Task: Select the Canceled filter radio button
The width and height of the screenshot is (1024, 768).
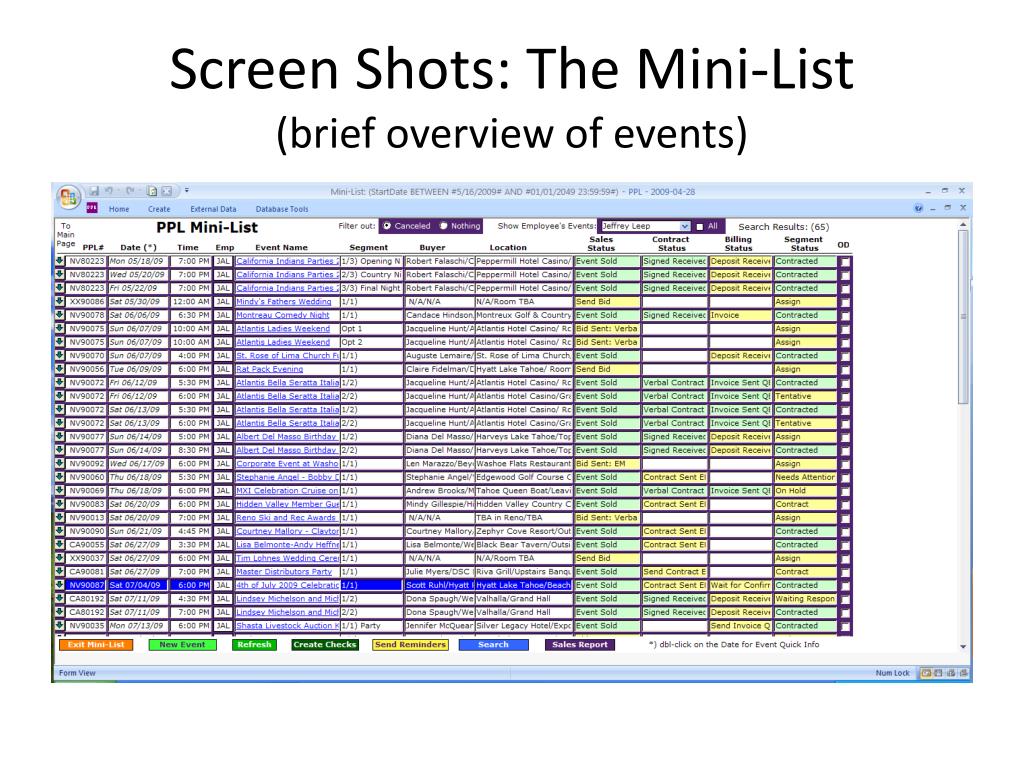Action: (x=387, y=226)
